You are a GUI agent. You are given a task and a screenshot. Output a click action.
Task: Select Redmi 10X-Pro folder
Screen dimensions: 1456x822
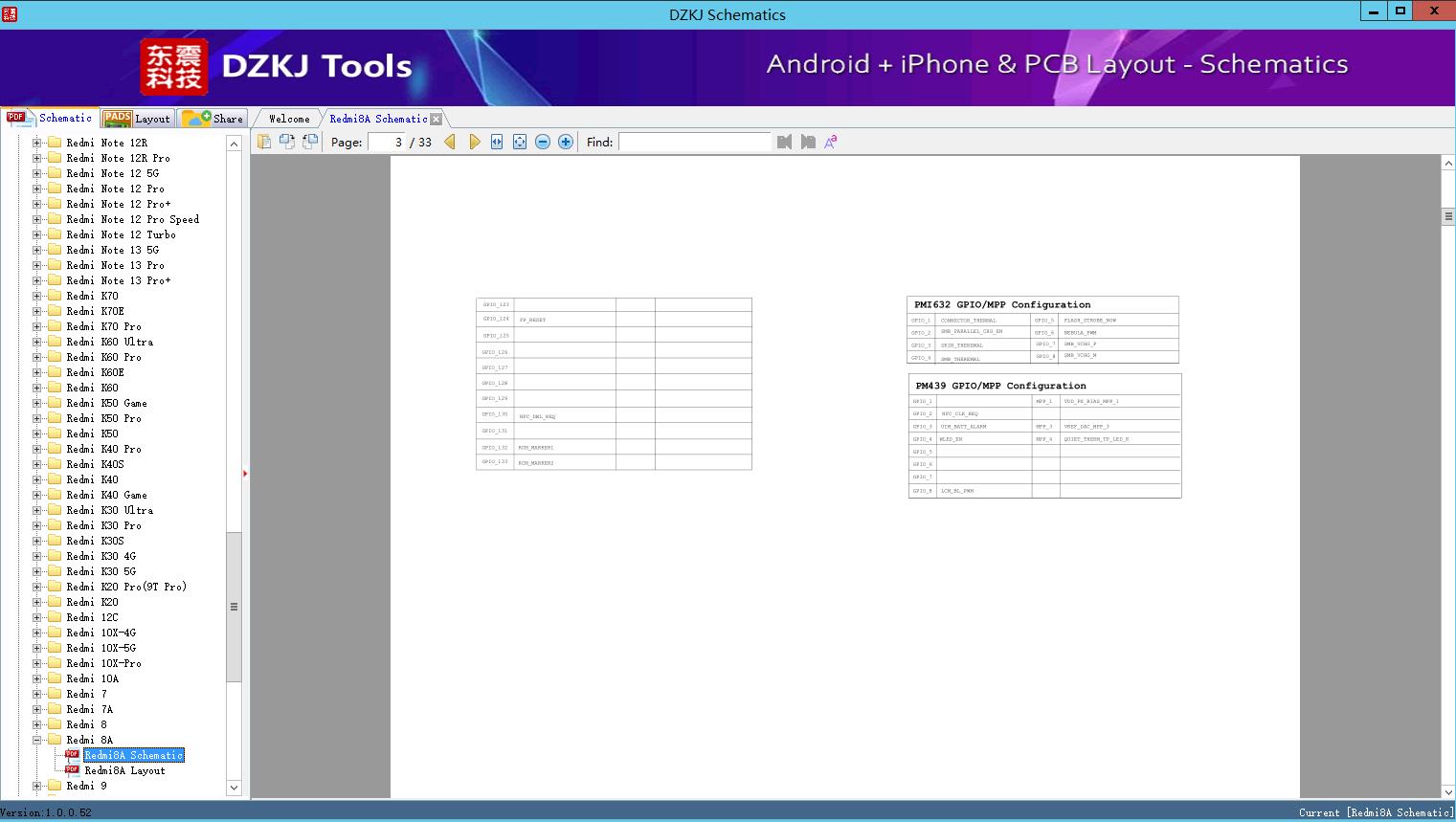click(x=103, y=663)
